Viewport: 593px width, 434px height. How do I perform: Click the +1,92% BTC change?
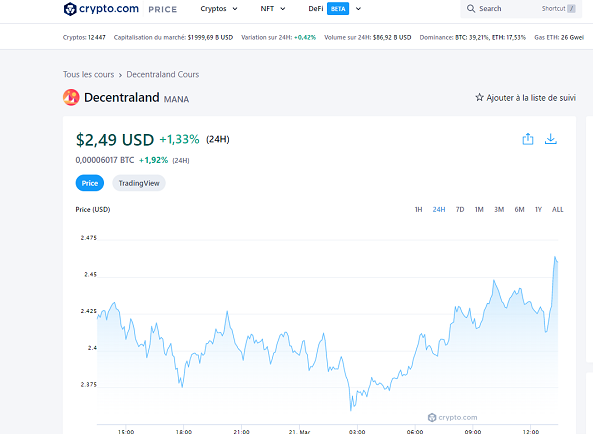click(x=153, y=160)
